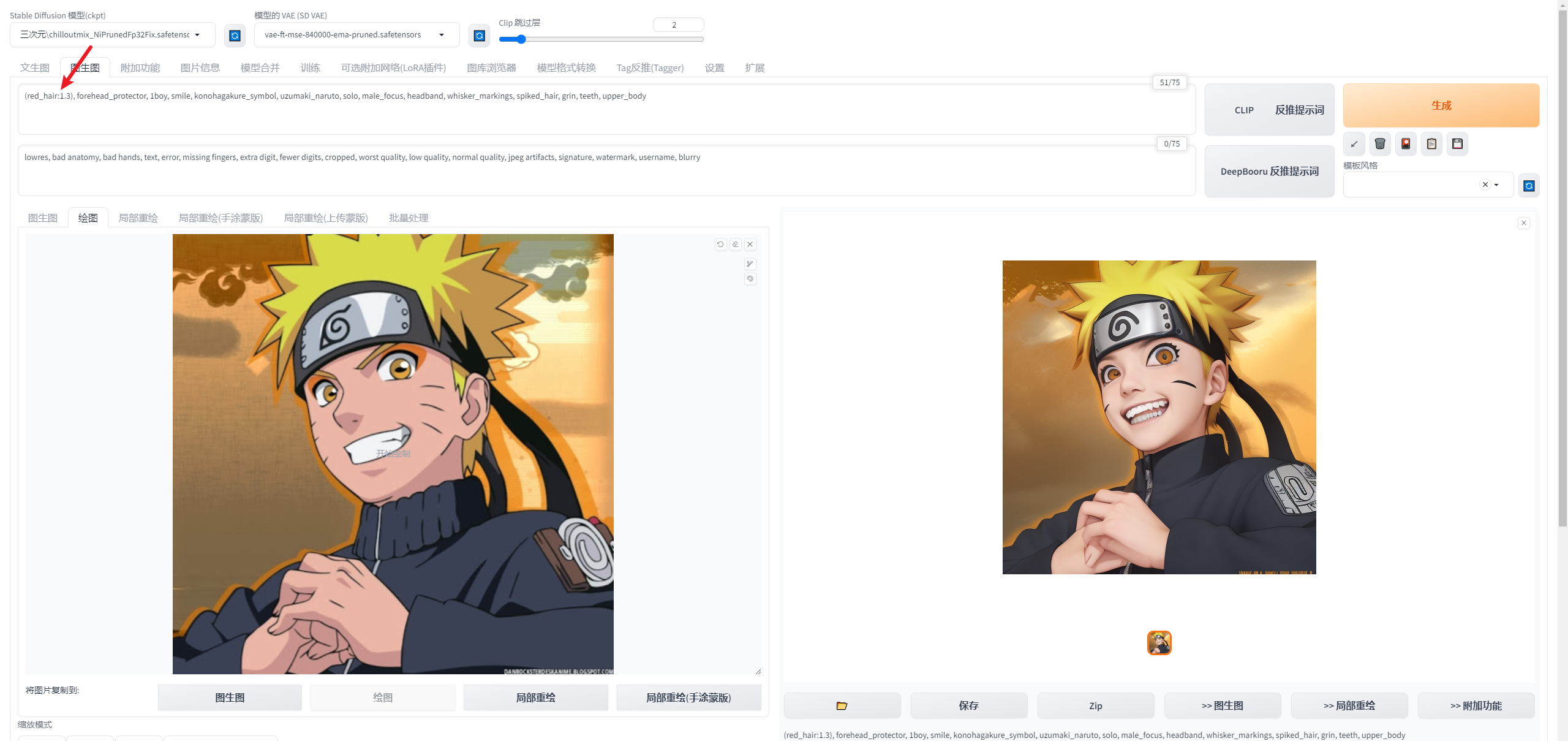Image resolution: width=1568 pixels, height=741 pixels.
Task: Save current prompt as a style with floppy disk icon
Action: pyautogui.click(x=1457, y=144)
